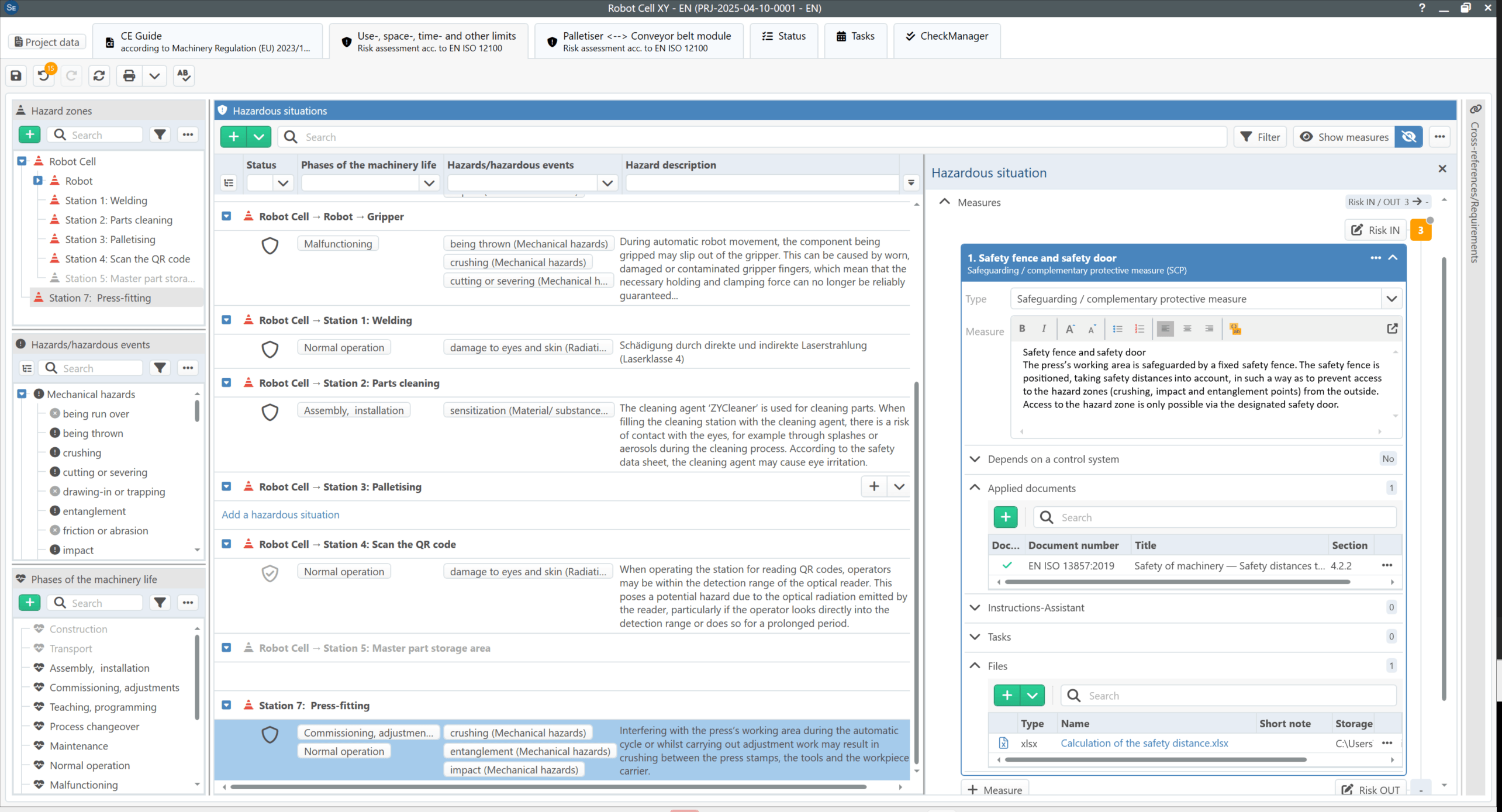Viewport: 1502px width, 812px height.
Task: Open Hazard zones more options menu
Action: click(x=188, y=134)
